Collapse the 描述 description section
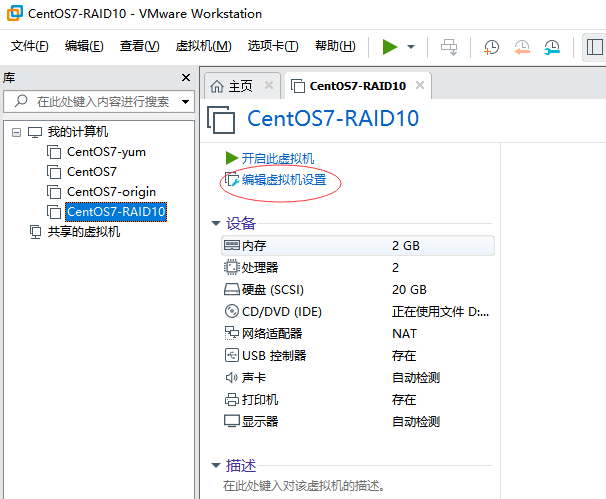The height and width of the screenshot is (499, 606). 216,465
